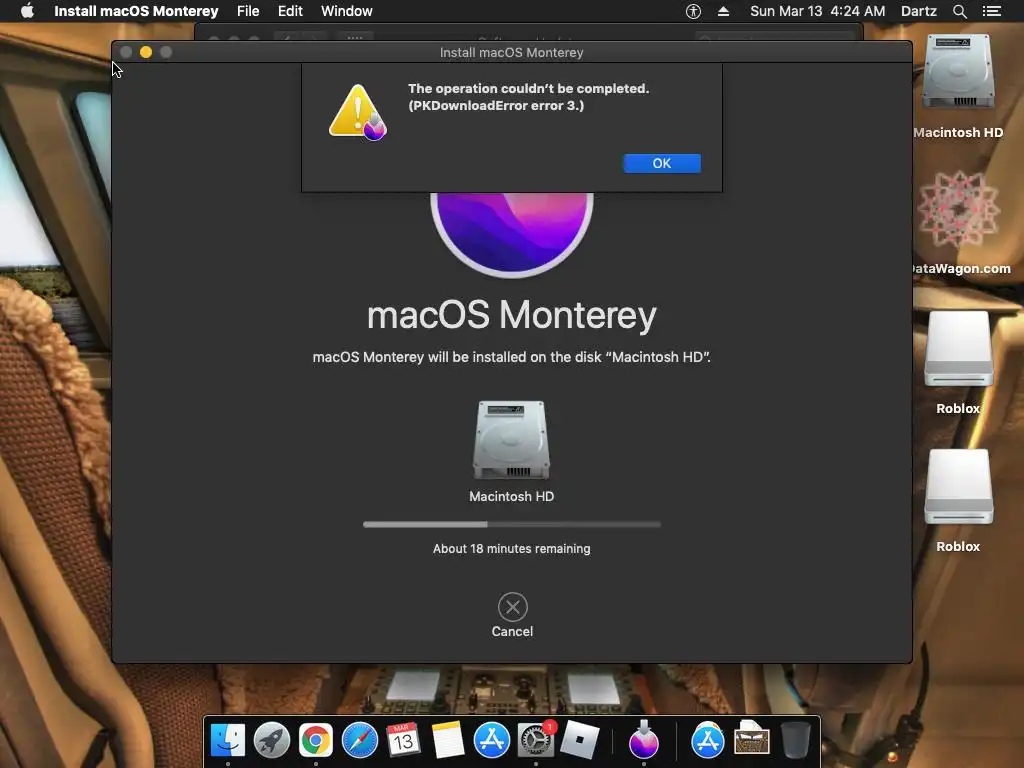Click the Install macOS Monterey title bar
This screenshot has height=768, width=1024.
(511, 52)
